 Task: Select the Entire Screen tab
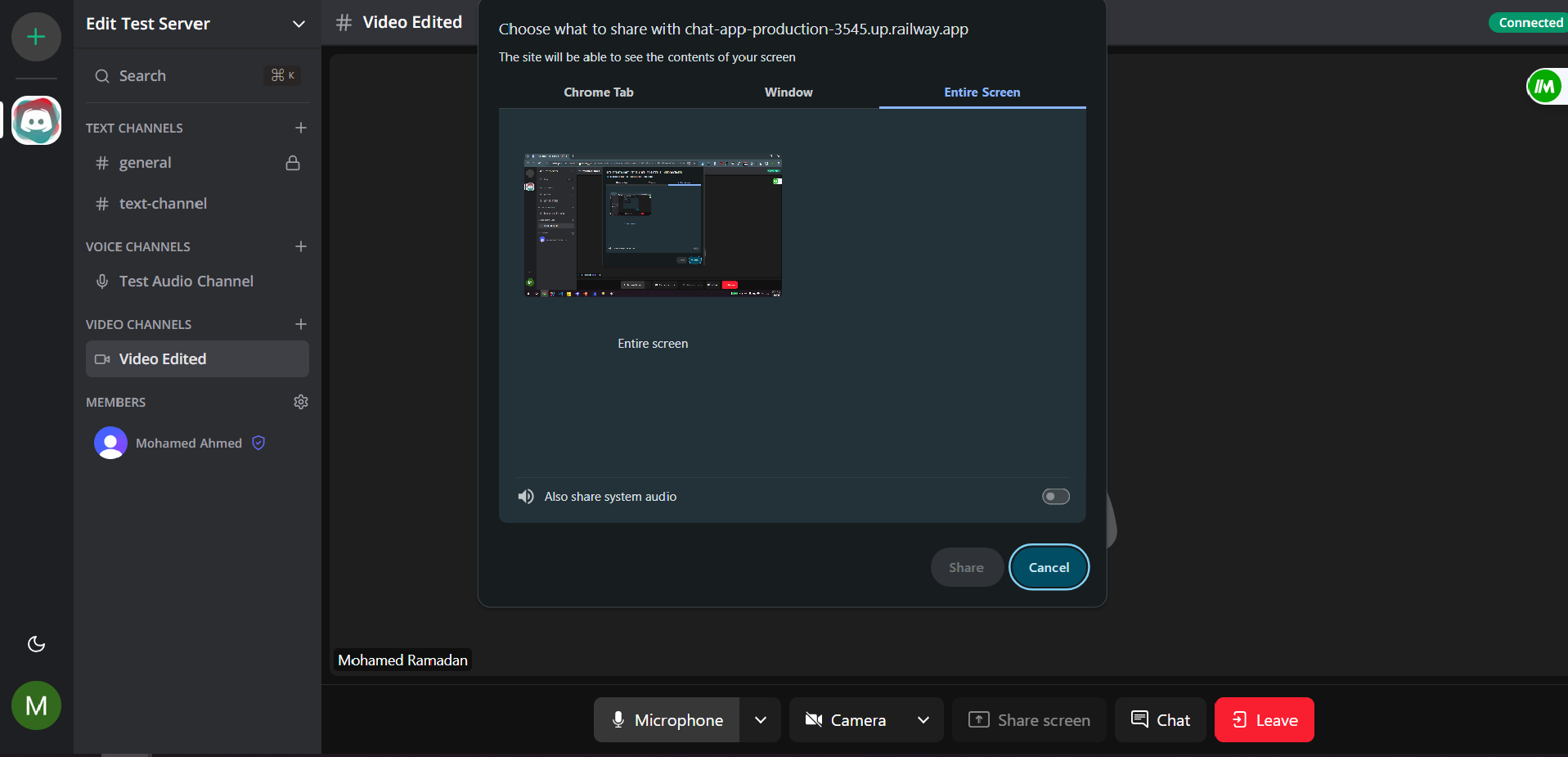pos(982,92)
